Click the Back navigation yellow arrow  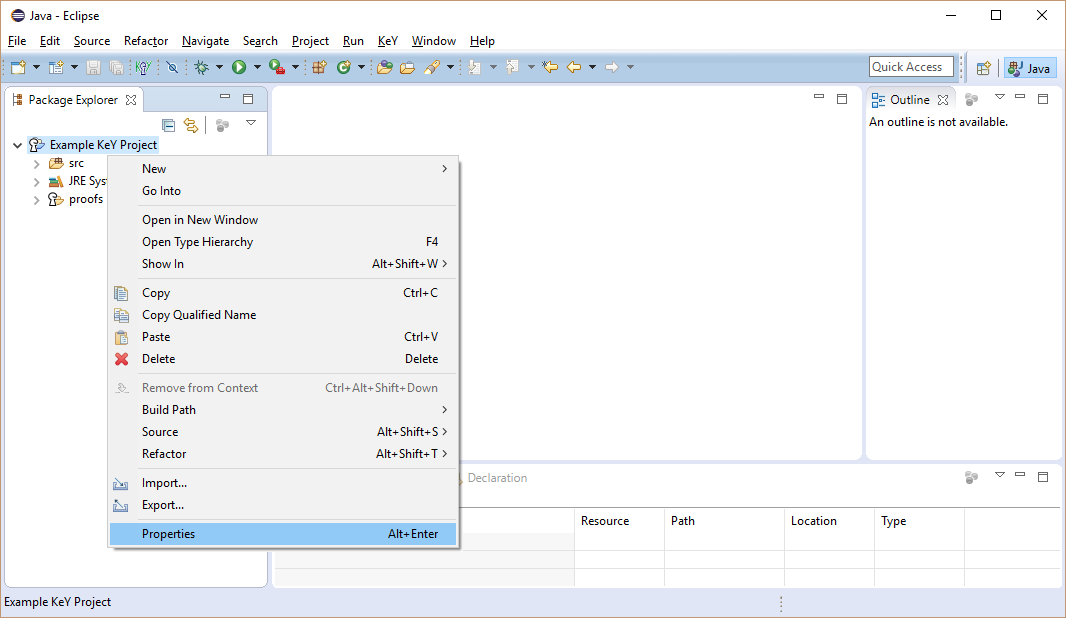tap(574, 67)
